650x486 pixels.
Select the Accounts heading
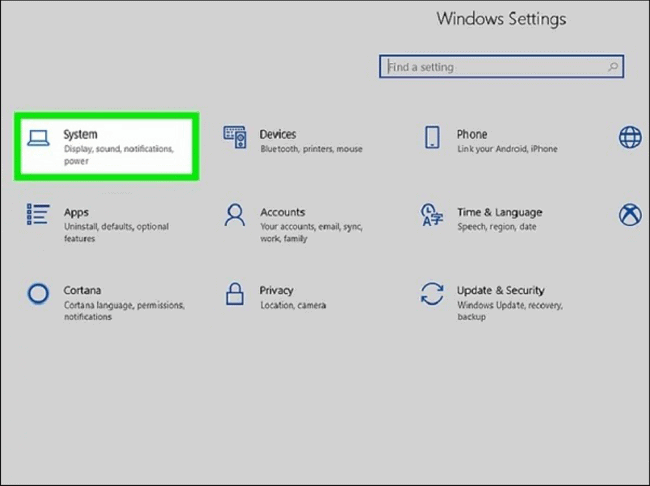(x=282, y=212)
